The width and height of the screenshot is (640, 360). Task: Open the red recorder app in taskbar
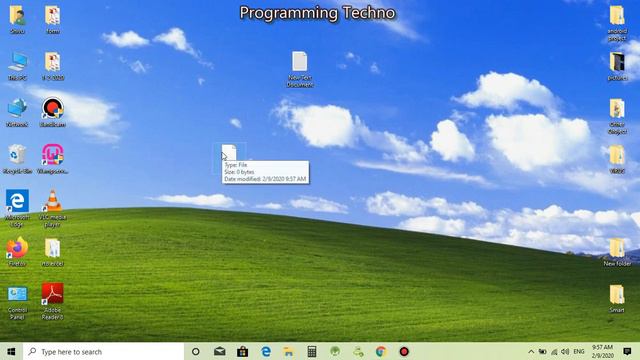404,351
